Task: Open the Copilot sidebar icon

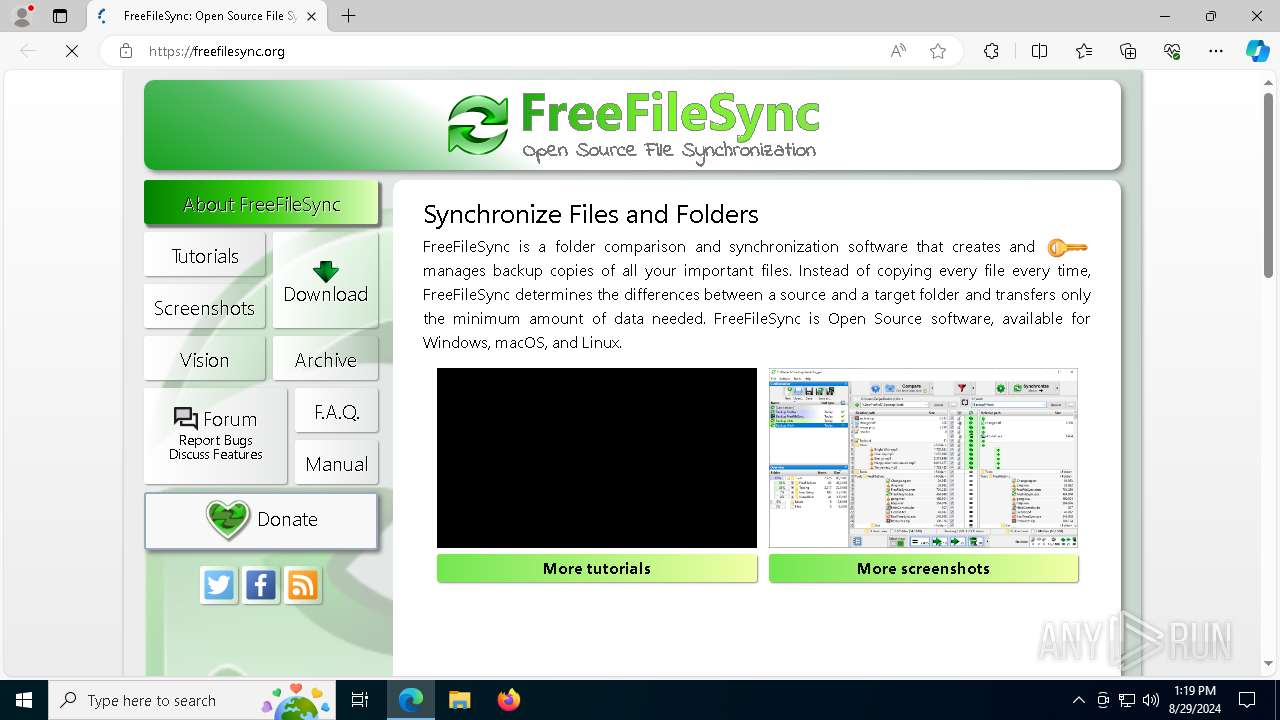Action: [x=1257, y=51]
